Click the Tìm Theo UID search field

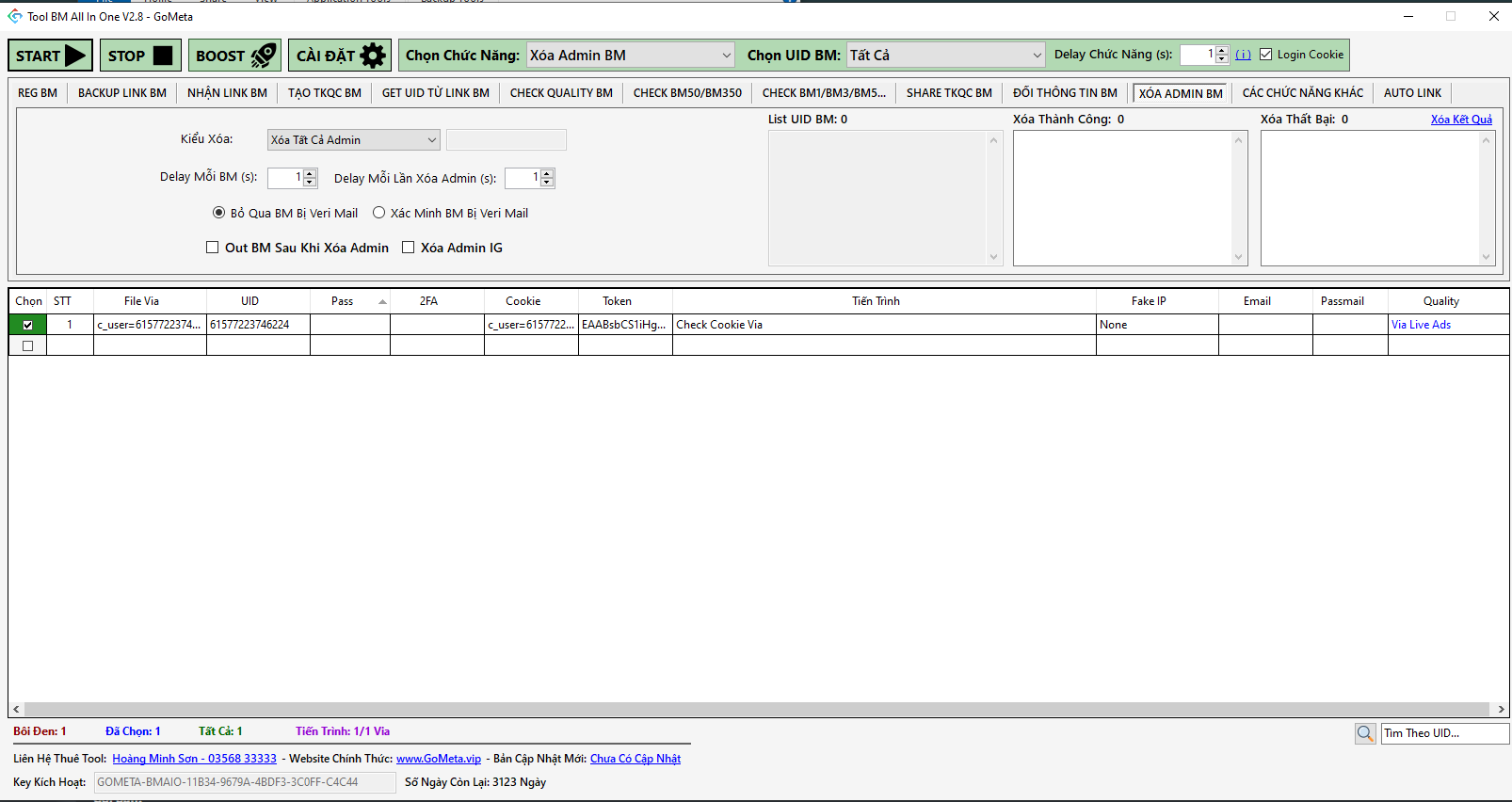click(x=1445, y=733)
